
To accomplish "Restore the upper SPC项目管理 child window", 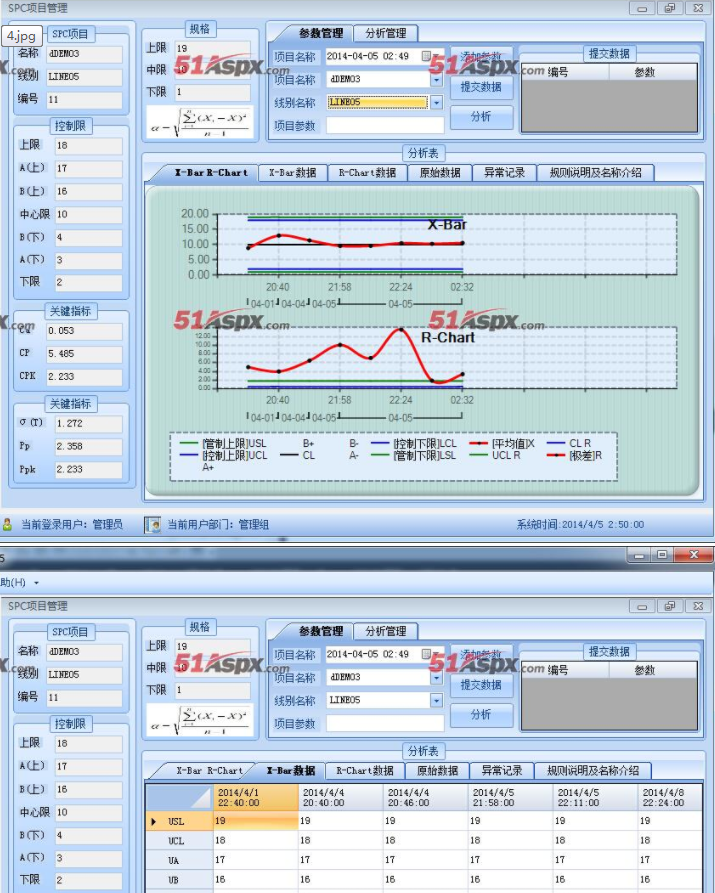I will (x=670, y=8).
